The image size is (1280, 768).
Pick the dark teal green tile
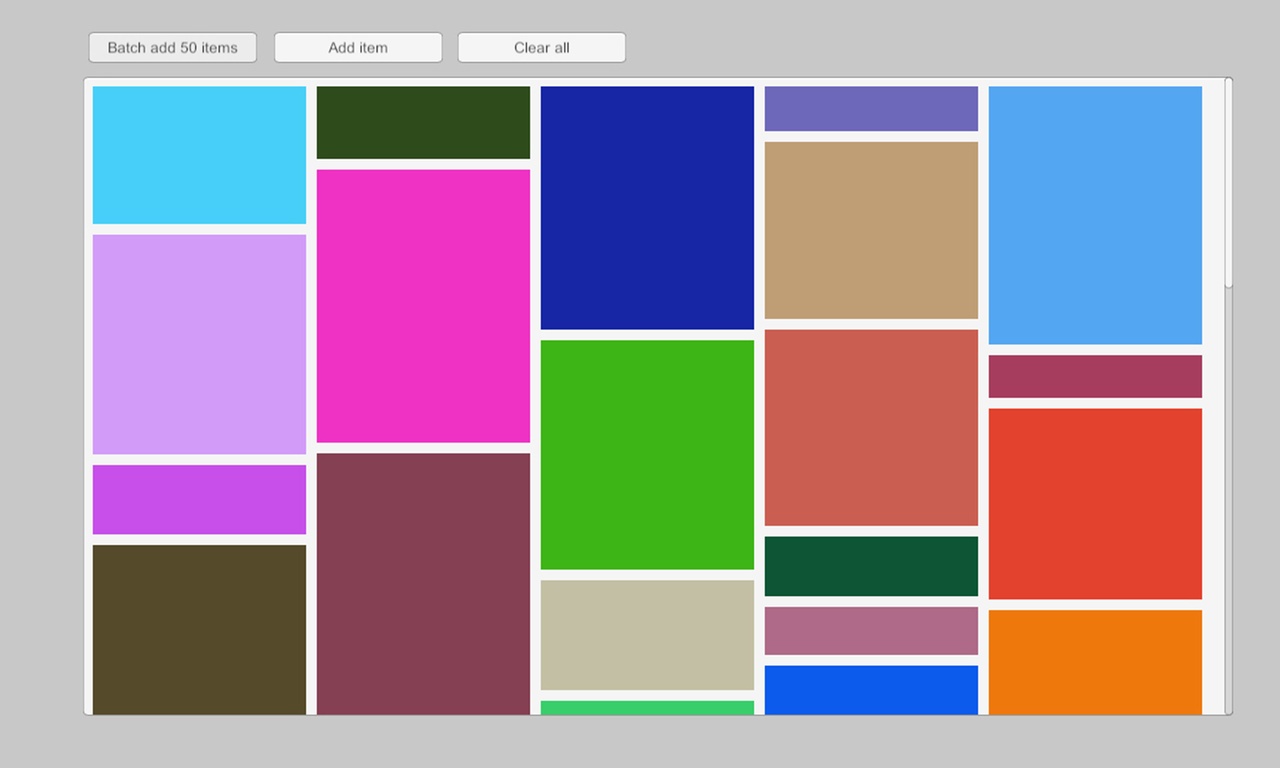(x=871, y=566)
